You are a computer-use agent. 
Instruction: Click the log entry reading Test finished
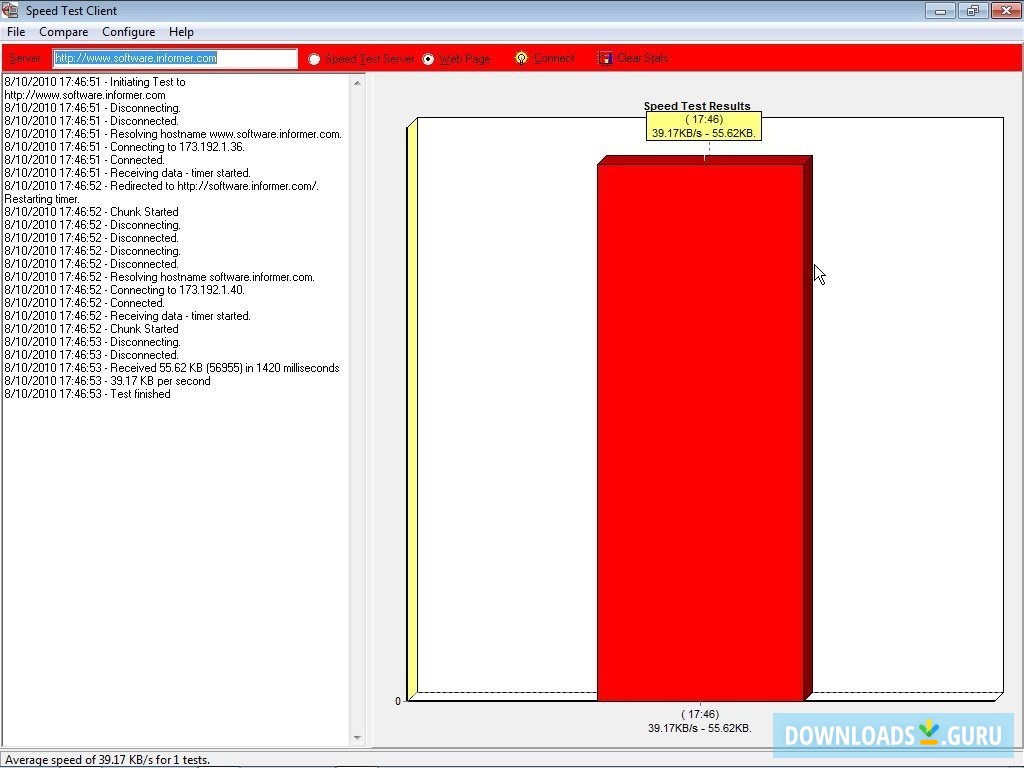[87, 393]
